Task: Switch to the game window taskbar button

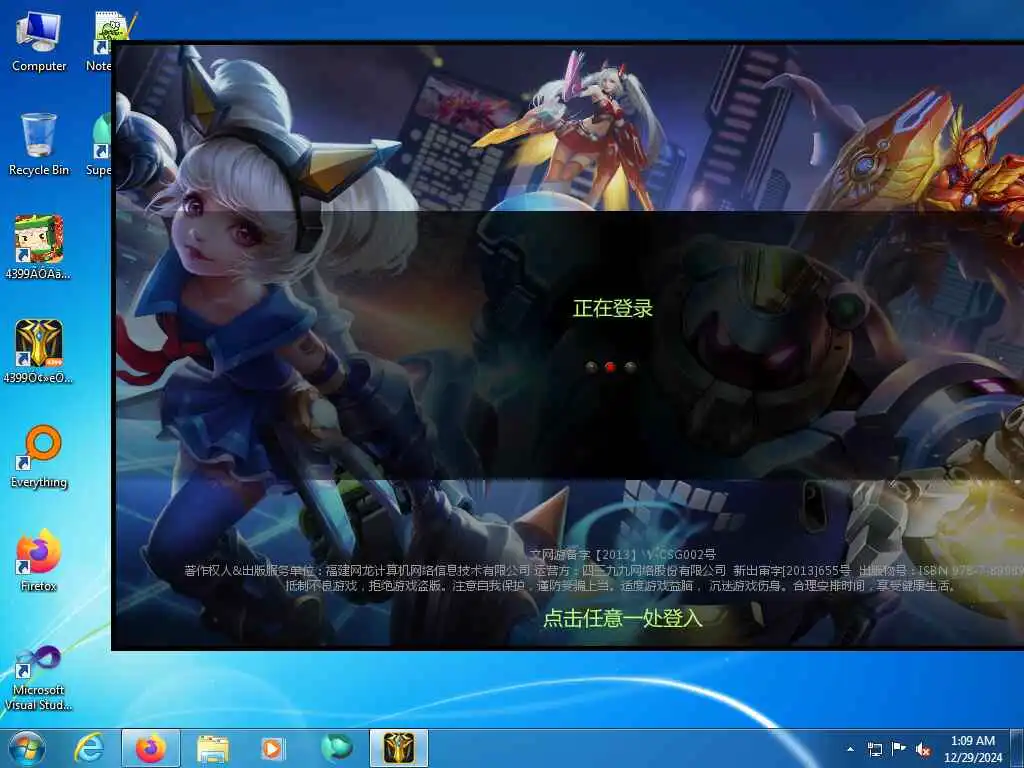Action: (x=399, y=748)
